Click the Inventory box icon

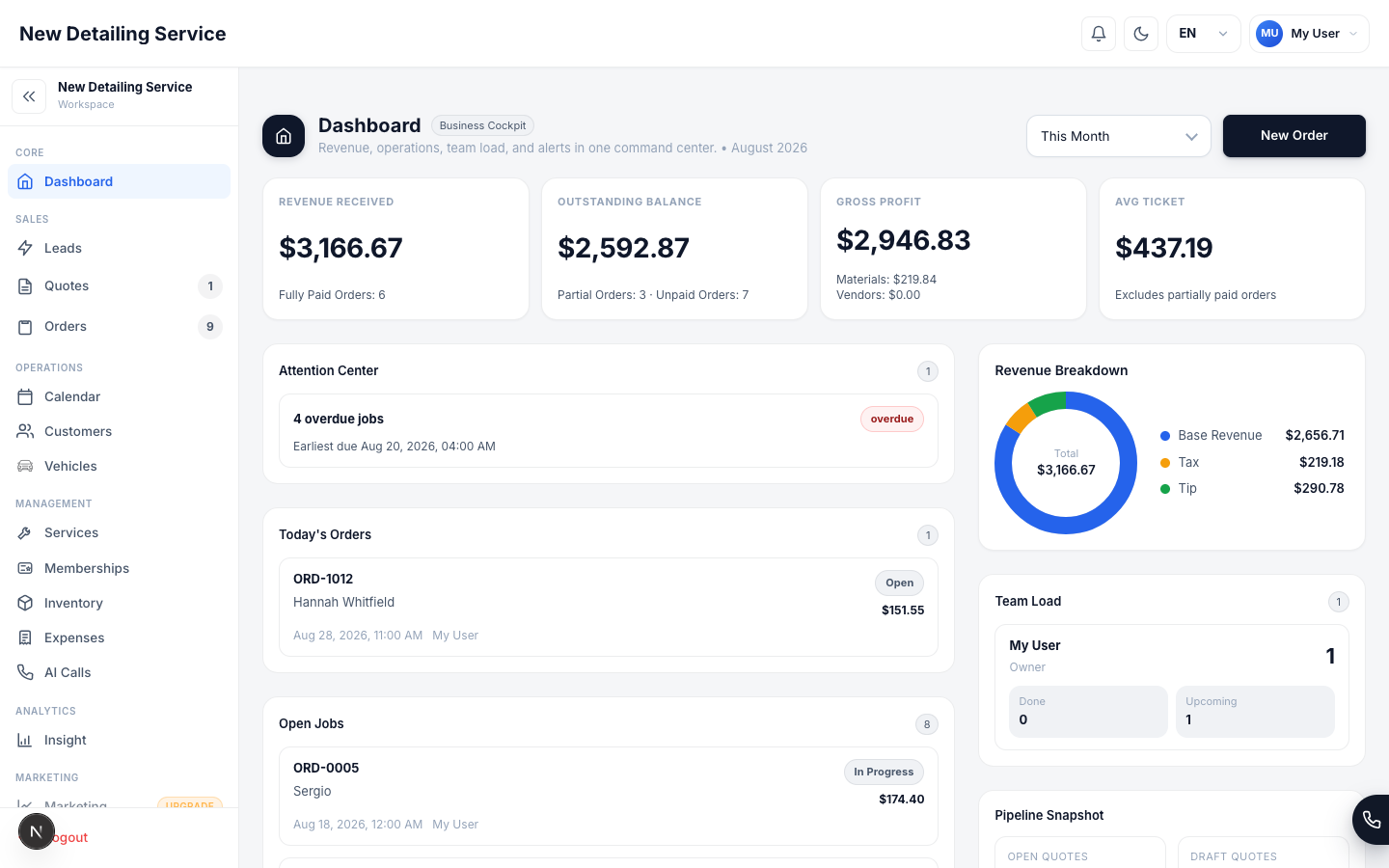(26, 603)
